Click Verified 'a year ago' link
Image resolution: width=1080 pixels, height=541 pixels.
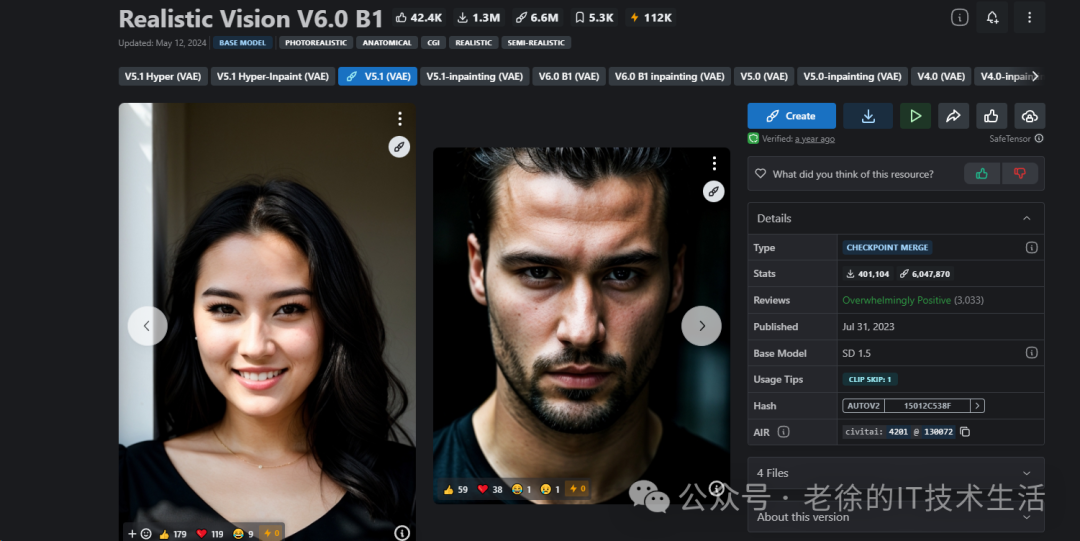point(815,139)
